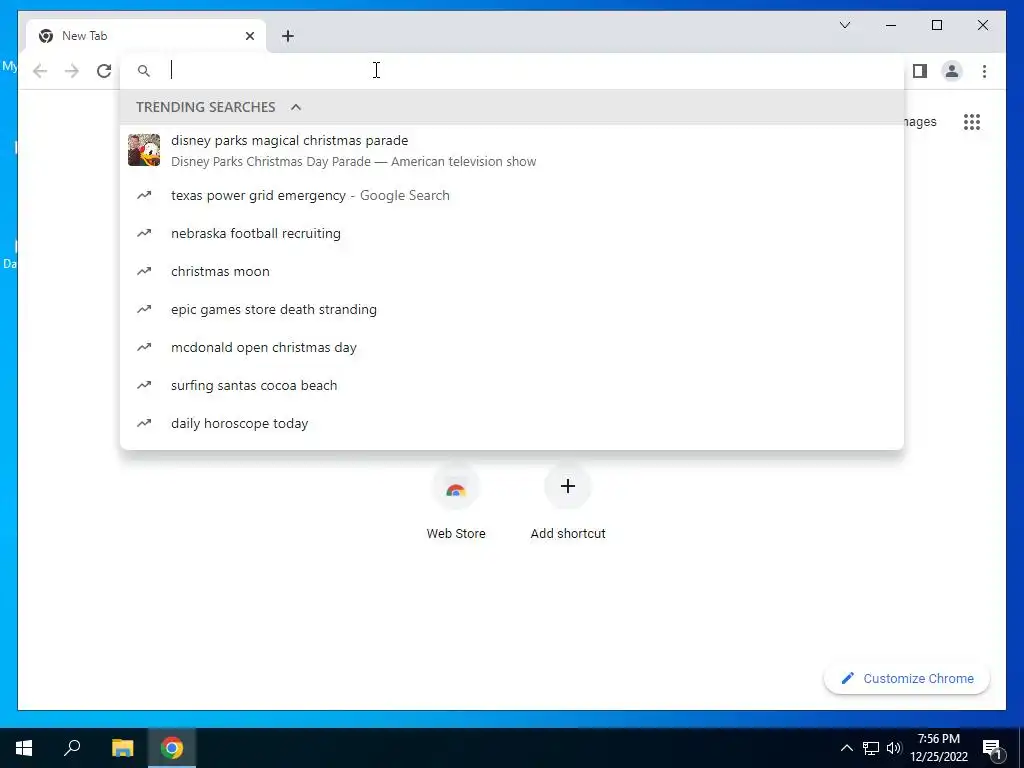1024x768 pixels.
Task: Click the Add shortcut button
Action: point(568,503)
